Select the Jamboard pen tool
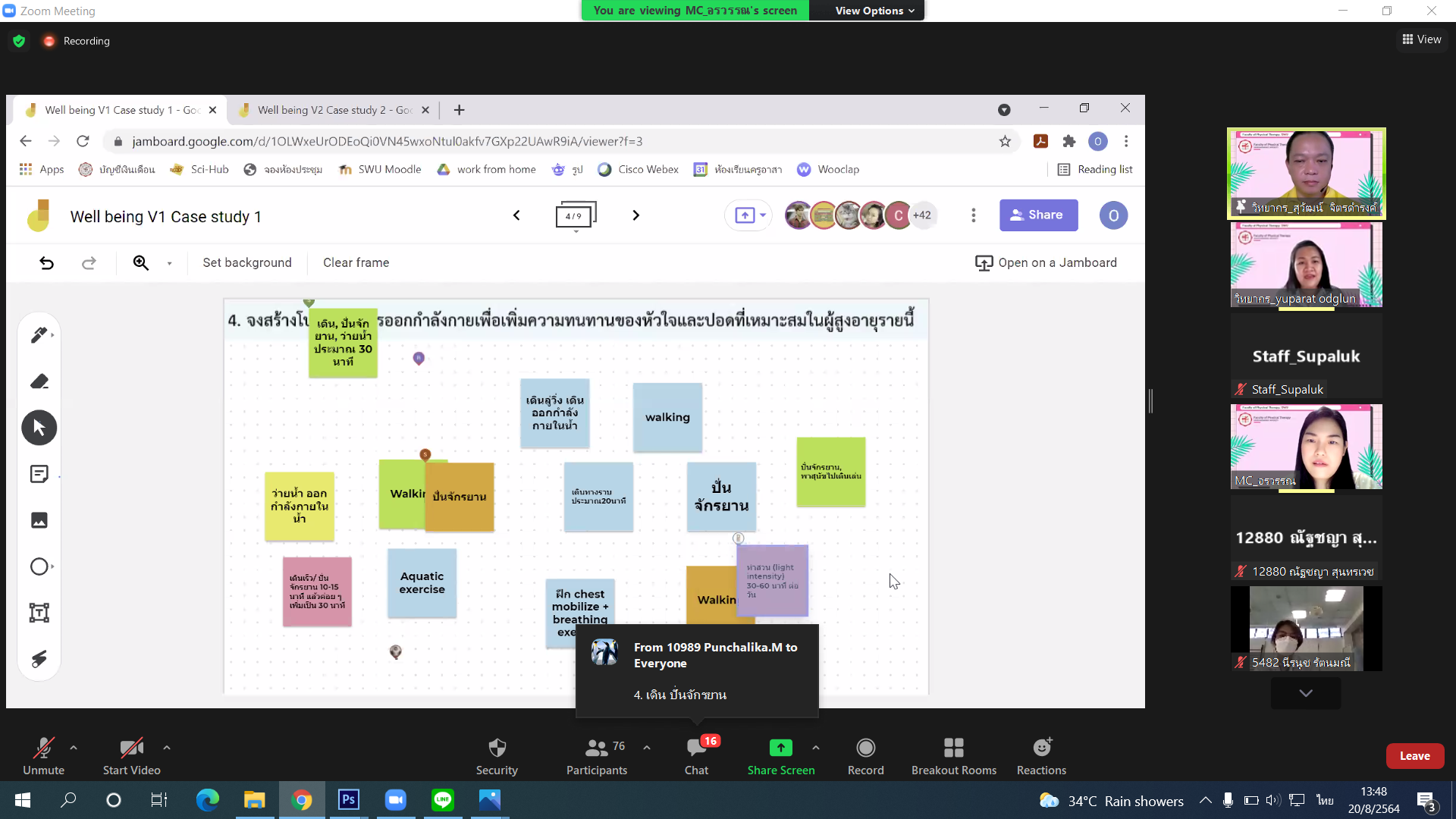The height and width of the screenshot is (819, 1456). (x=39, y=335)
